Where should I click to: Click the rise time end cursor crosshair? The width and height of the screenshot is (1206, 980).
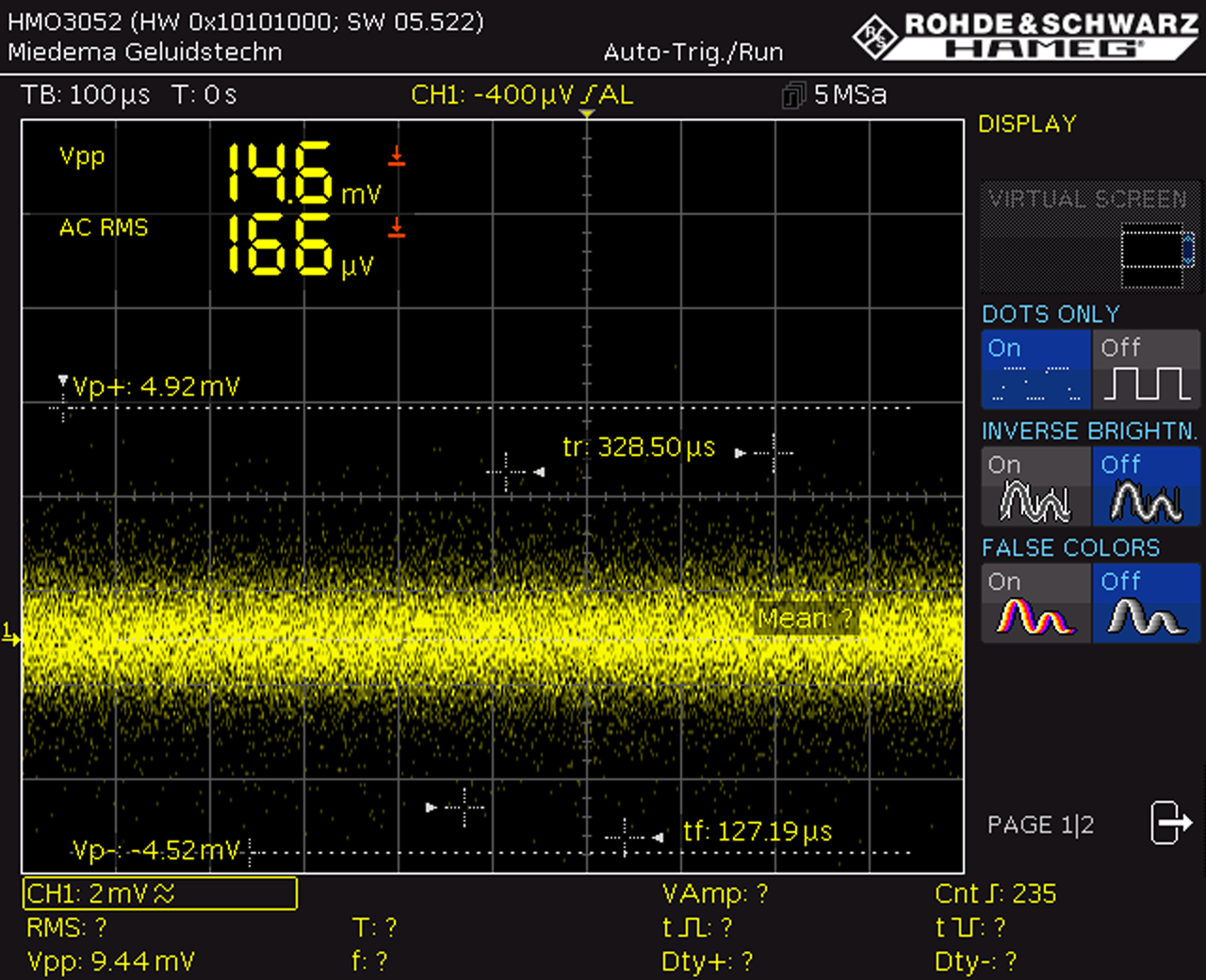click(x=774, y=453)
